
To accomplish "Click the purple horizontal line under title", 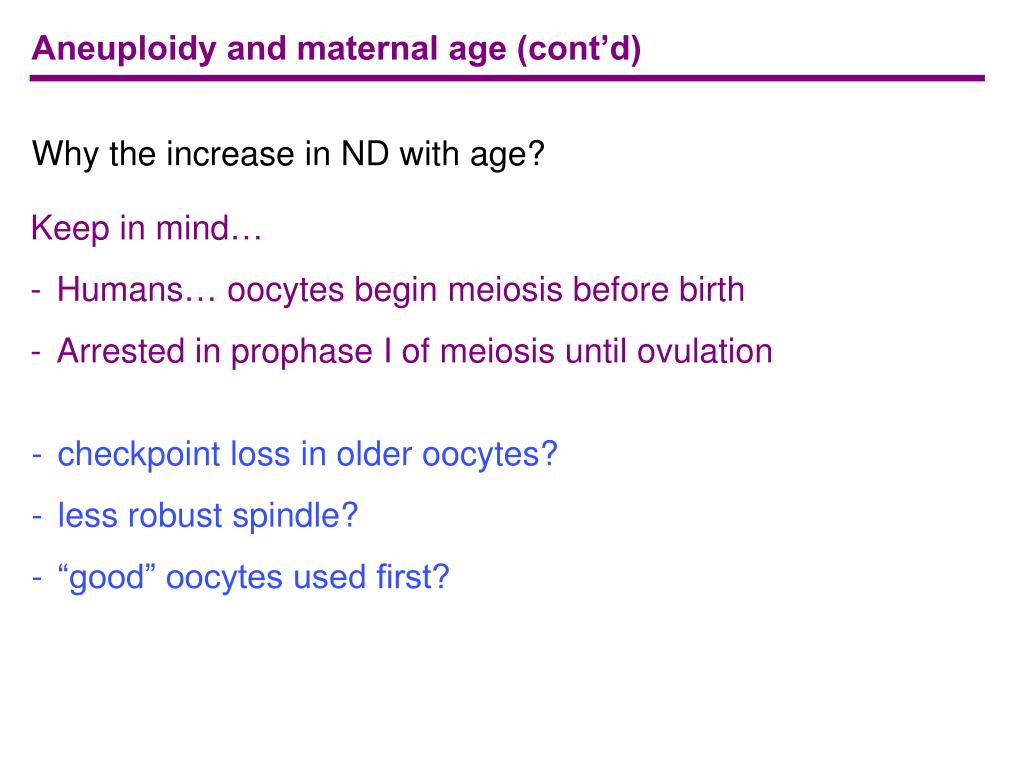I will 507,78.
